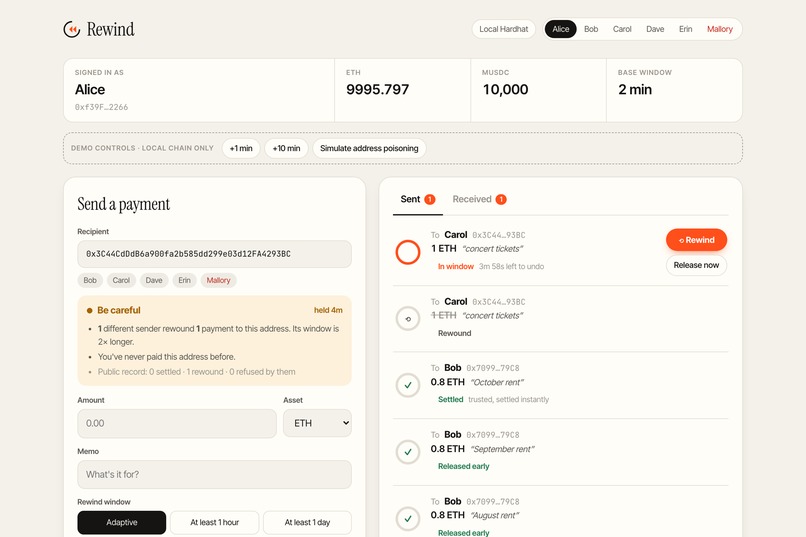Click the Send a payment heading

click(123, 204)
